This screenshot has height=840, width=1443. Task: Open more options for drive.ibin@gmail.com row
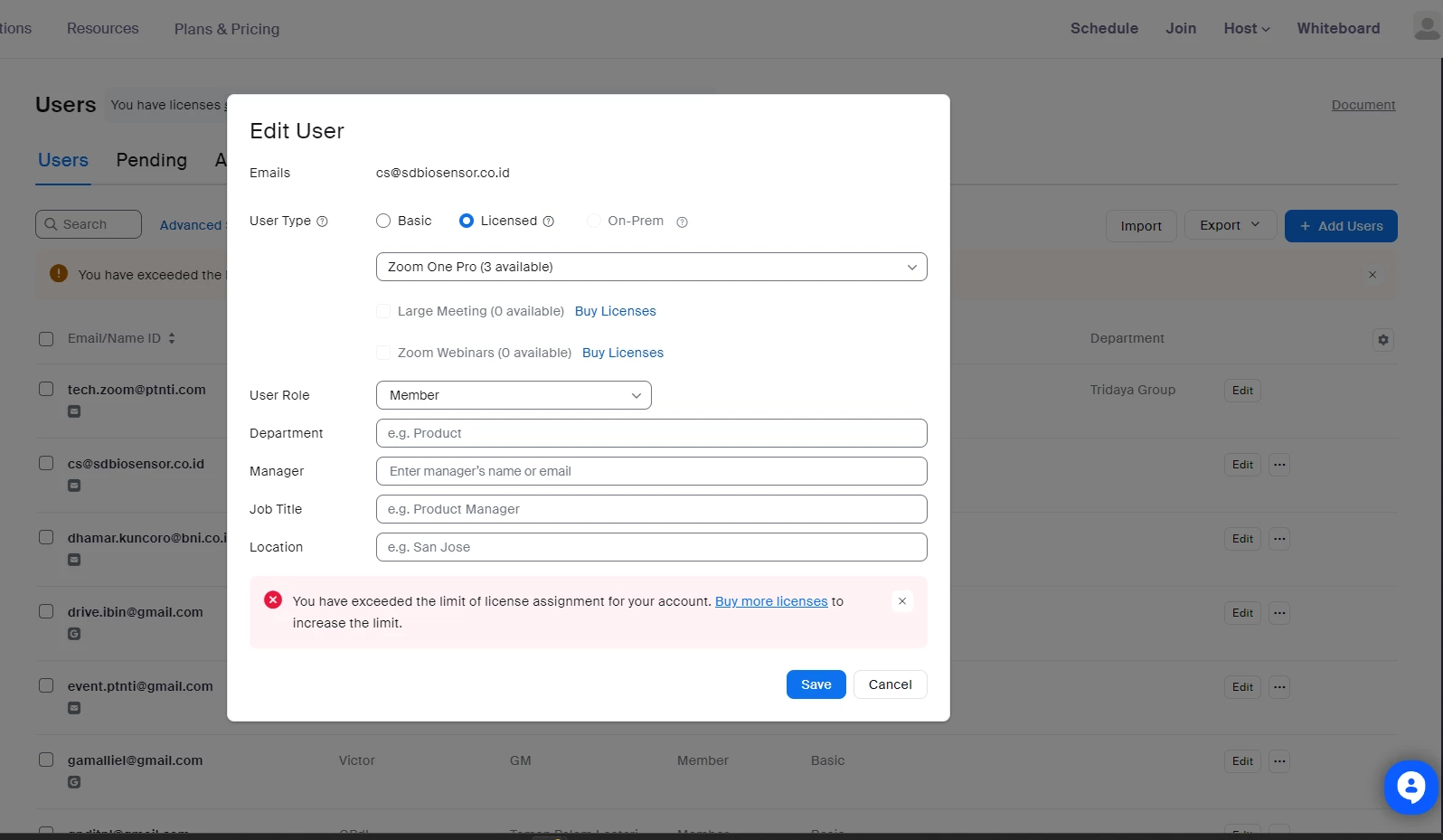1279,613
